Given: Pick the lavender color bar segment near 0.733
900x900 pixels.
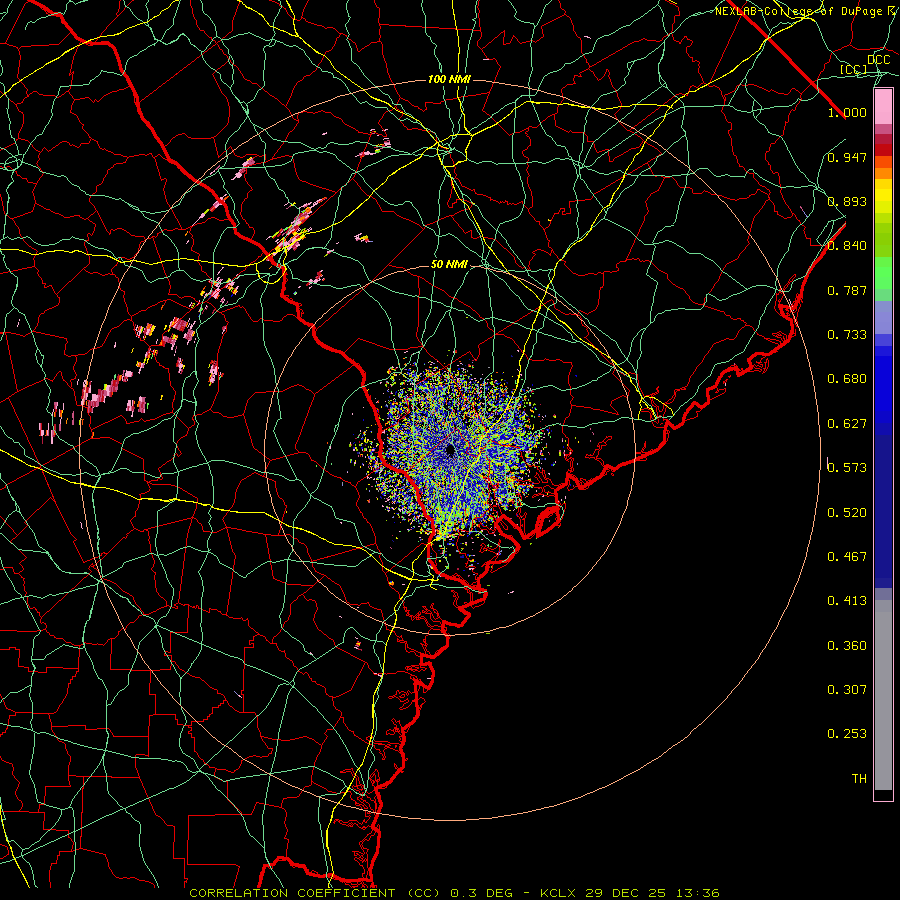Looking at the screenshot, I should (x=883, y=317).
